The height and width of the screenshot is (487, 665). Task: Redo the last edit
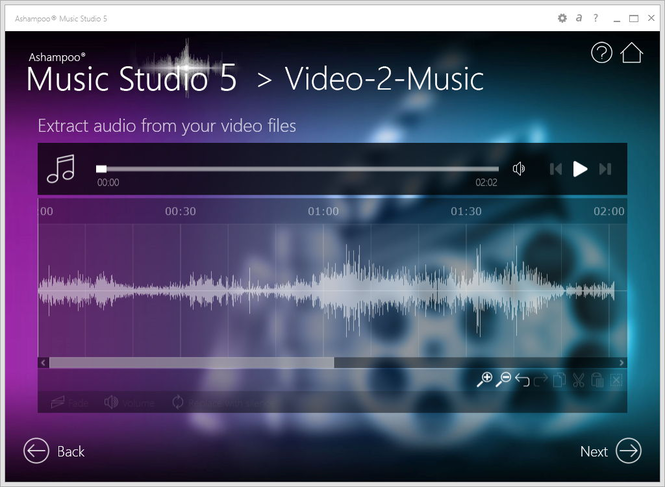pyautogui.click(x=541, y=380)
